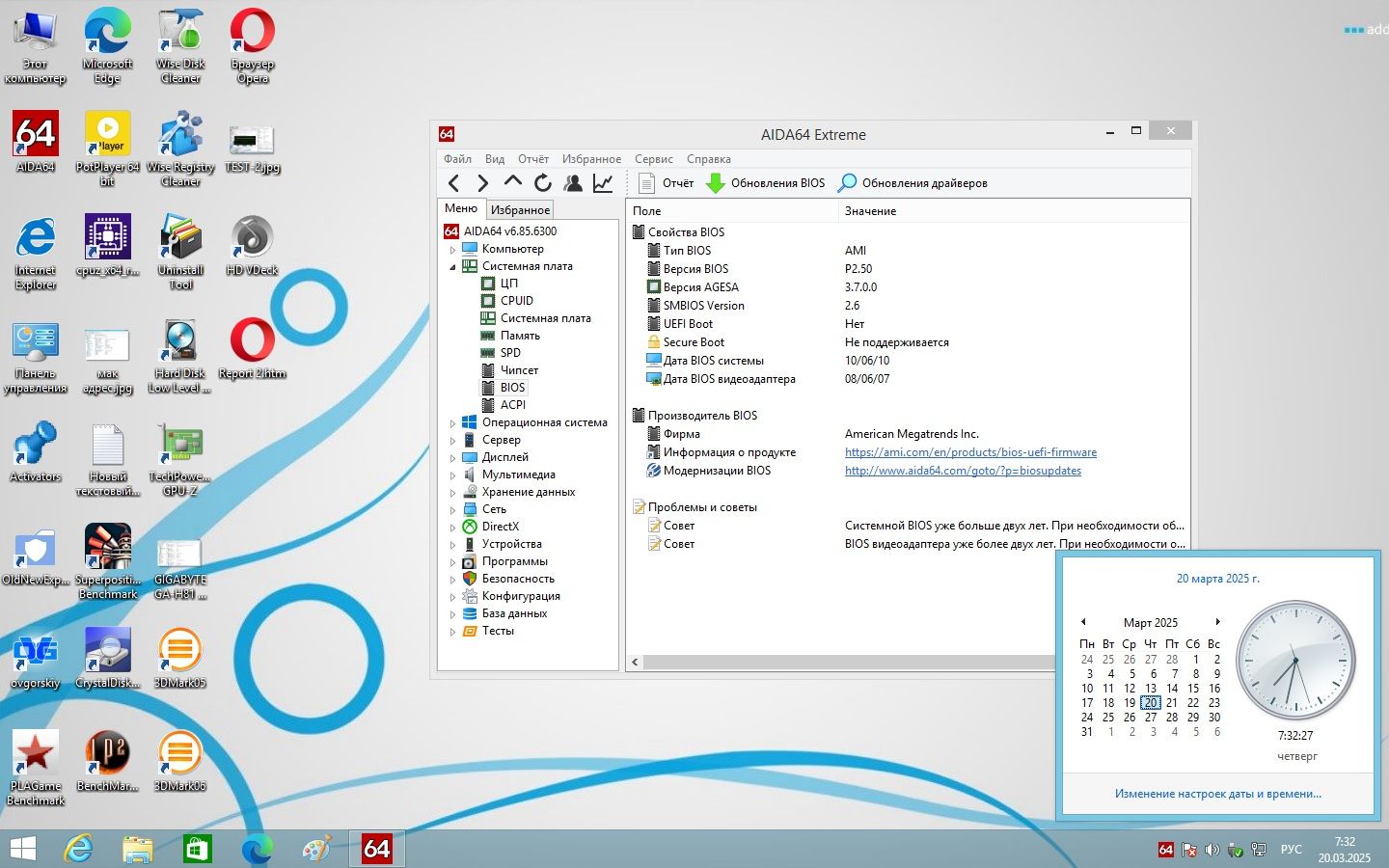Go back with the AIDA64 left arrow

[x=454, y=183]
